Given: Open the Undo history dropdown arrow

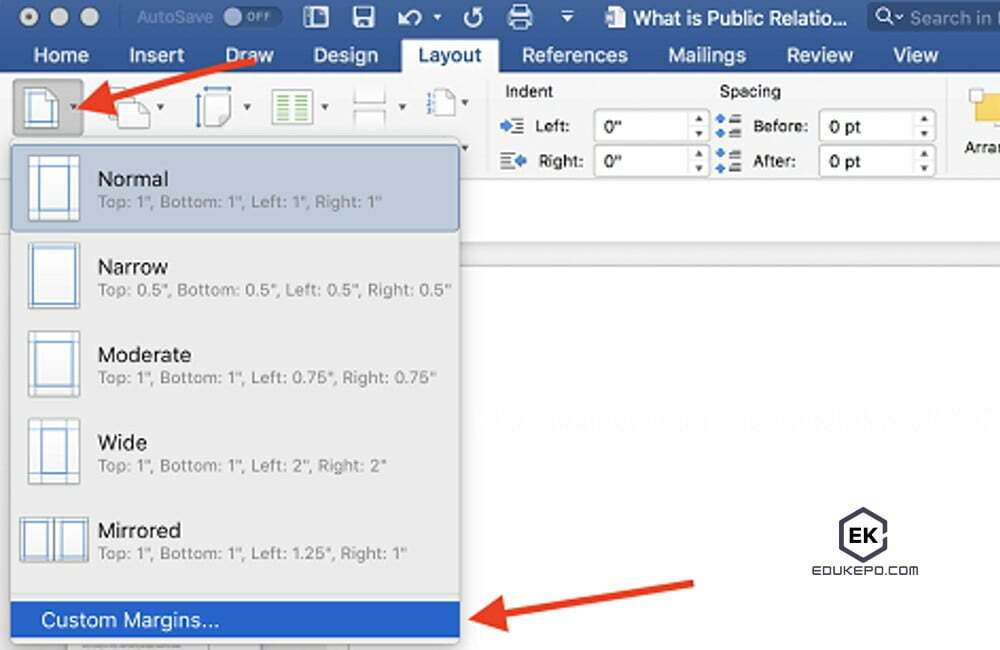Looking at the screenshot, I should [437, 17].
